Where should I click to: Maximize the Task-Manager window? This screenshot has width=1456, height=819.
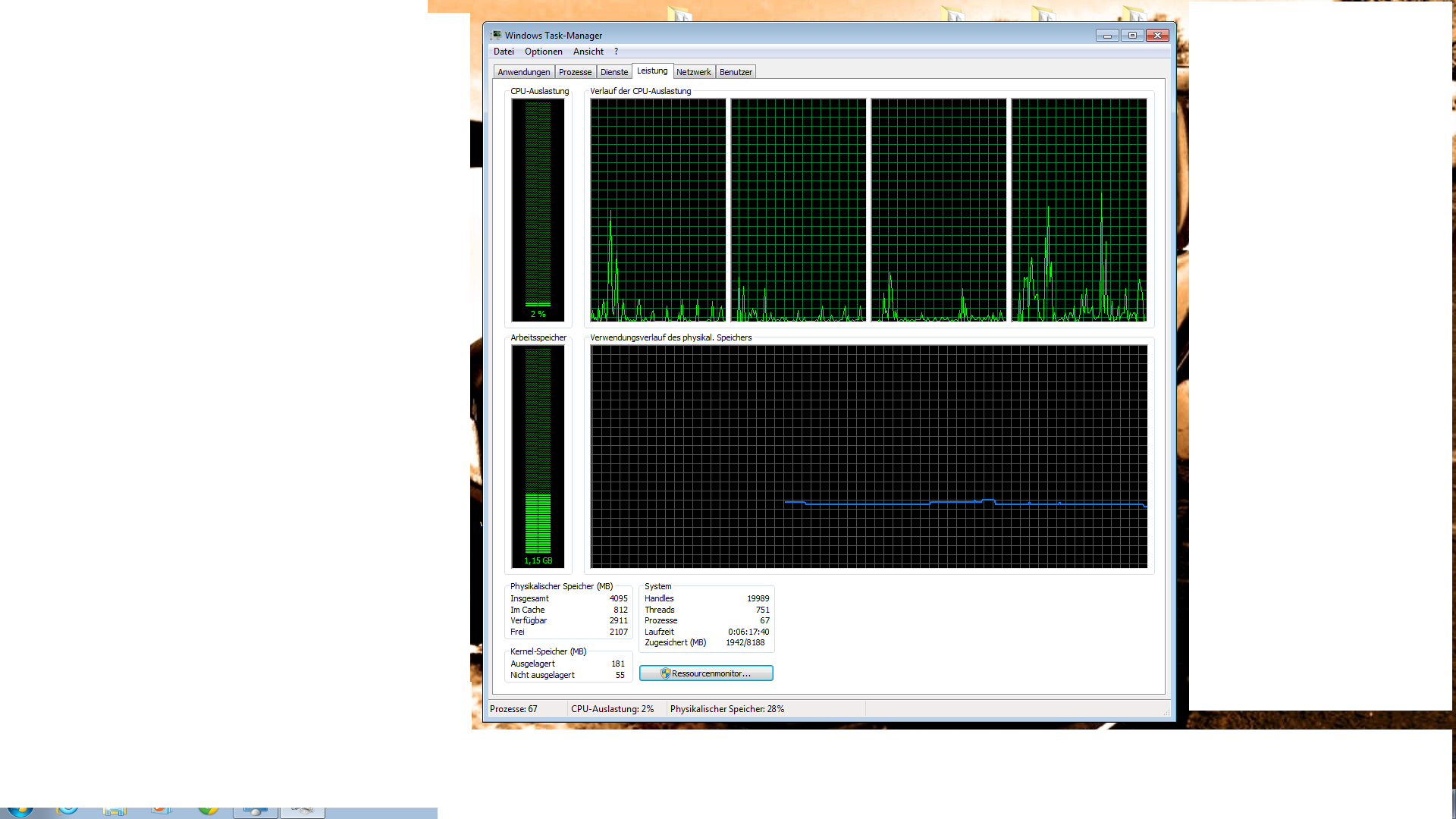1132,36
